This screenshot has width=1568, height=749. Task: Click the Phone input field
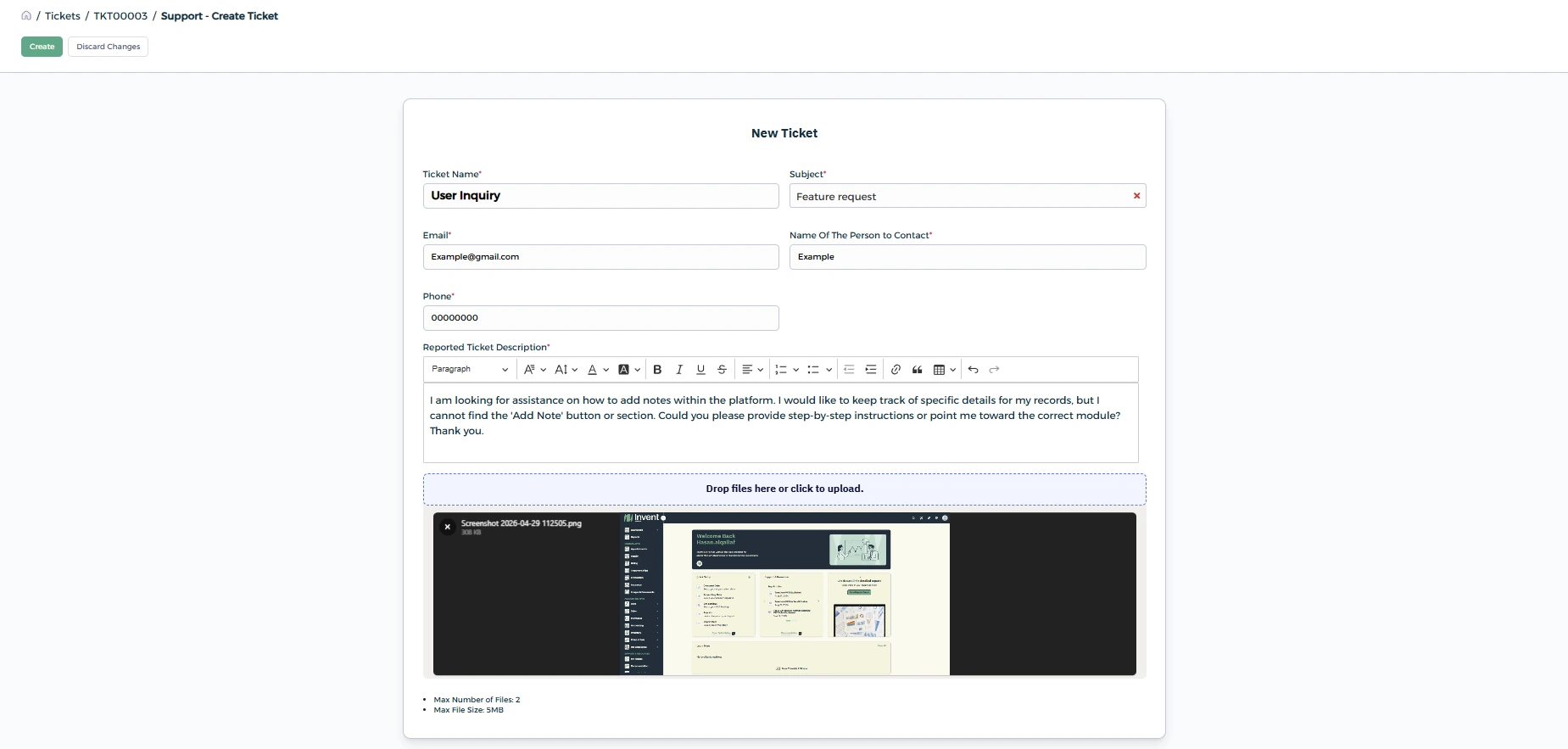(600, 318)
